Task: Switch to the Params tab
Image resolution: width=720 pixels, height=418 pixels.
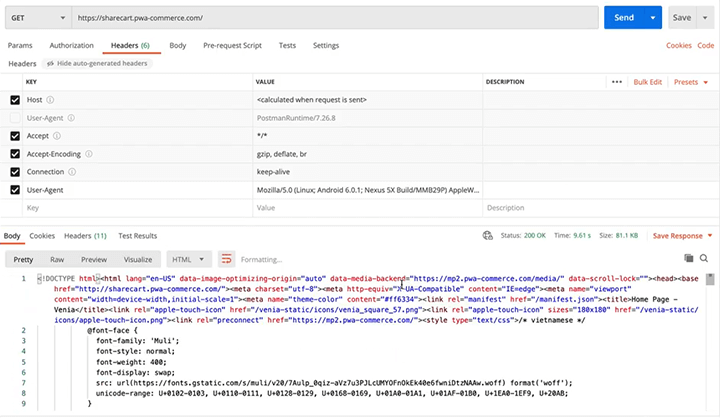Action: coord(20,45)
